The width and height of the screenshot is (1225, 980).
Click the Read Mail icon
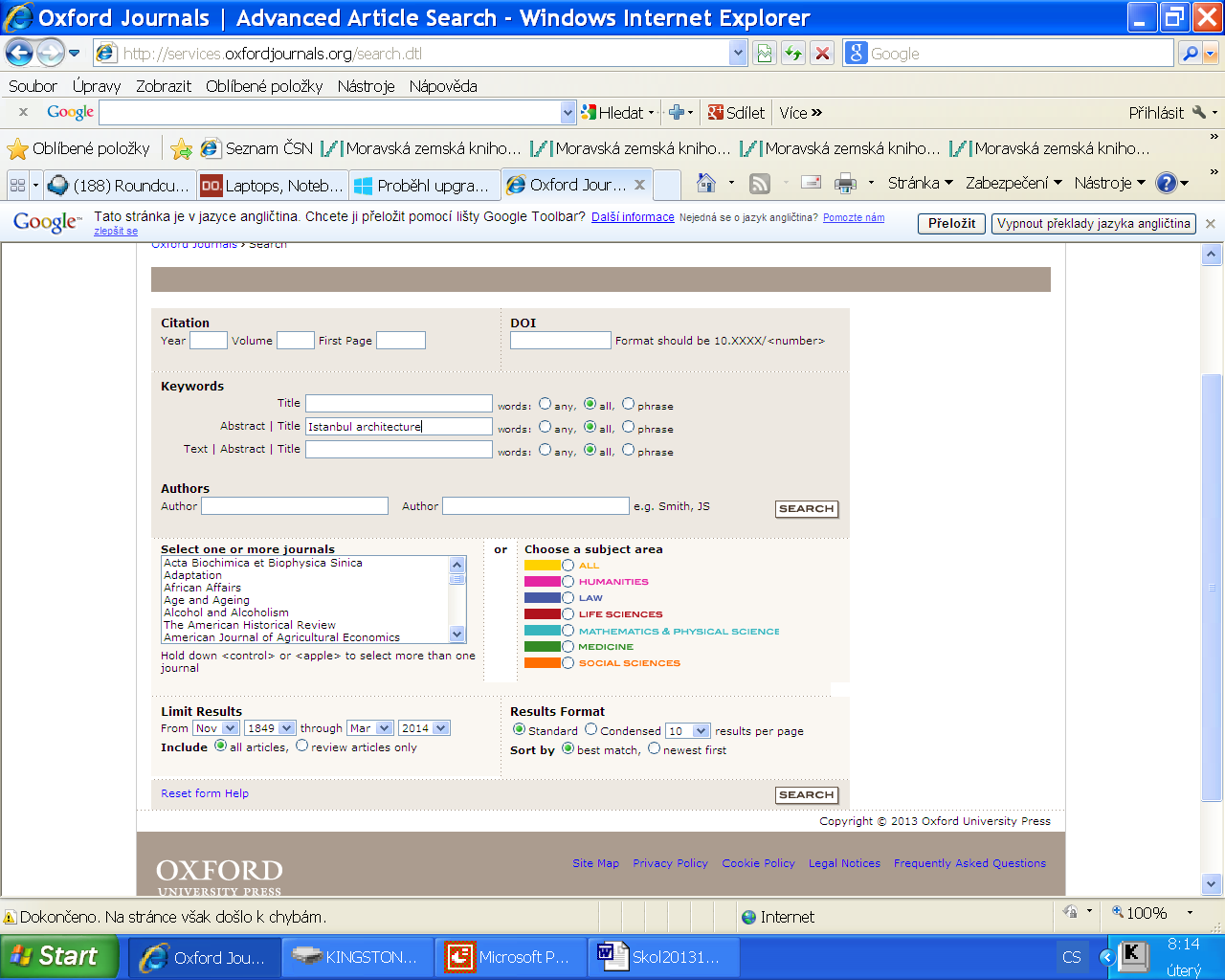click(x=811, y=183)
